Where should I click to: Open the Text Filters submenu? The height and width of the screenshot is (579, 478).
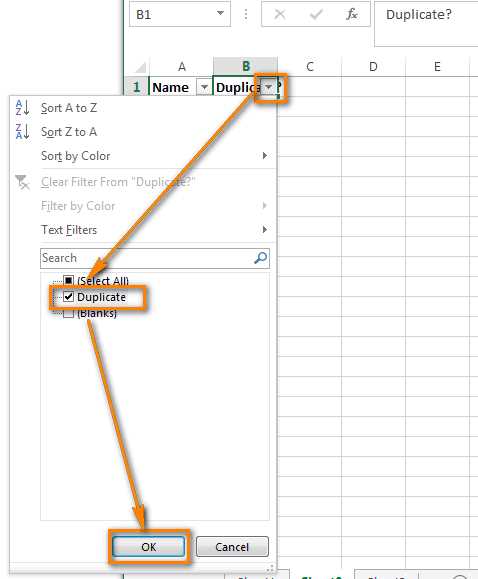pyautogui.click(x=153, y=230)
